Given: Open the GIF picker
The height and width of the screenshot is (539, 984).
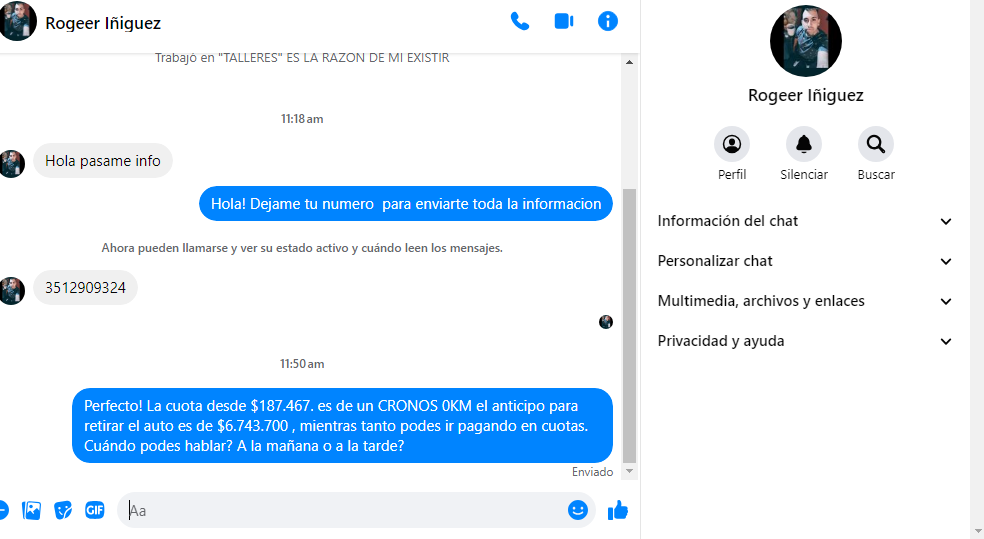Looking at the screenshot, I should tap(95, 510).
